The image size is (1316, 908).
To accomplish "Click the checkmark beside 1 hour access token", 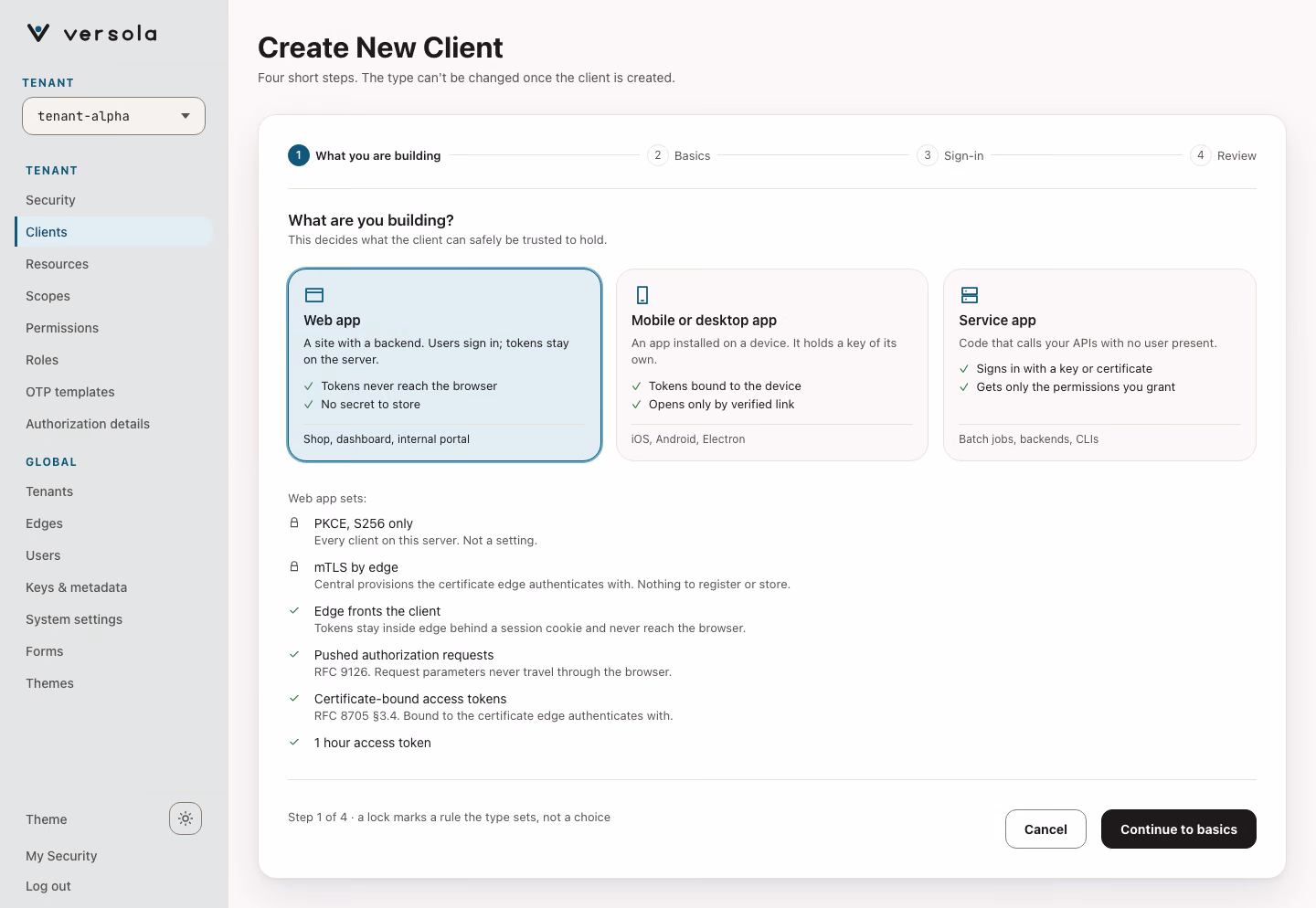I will (294, 742).
